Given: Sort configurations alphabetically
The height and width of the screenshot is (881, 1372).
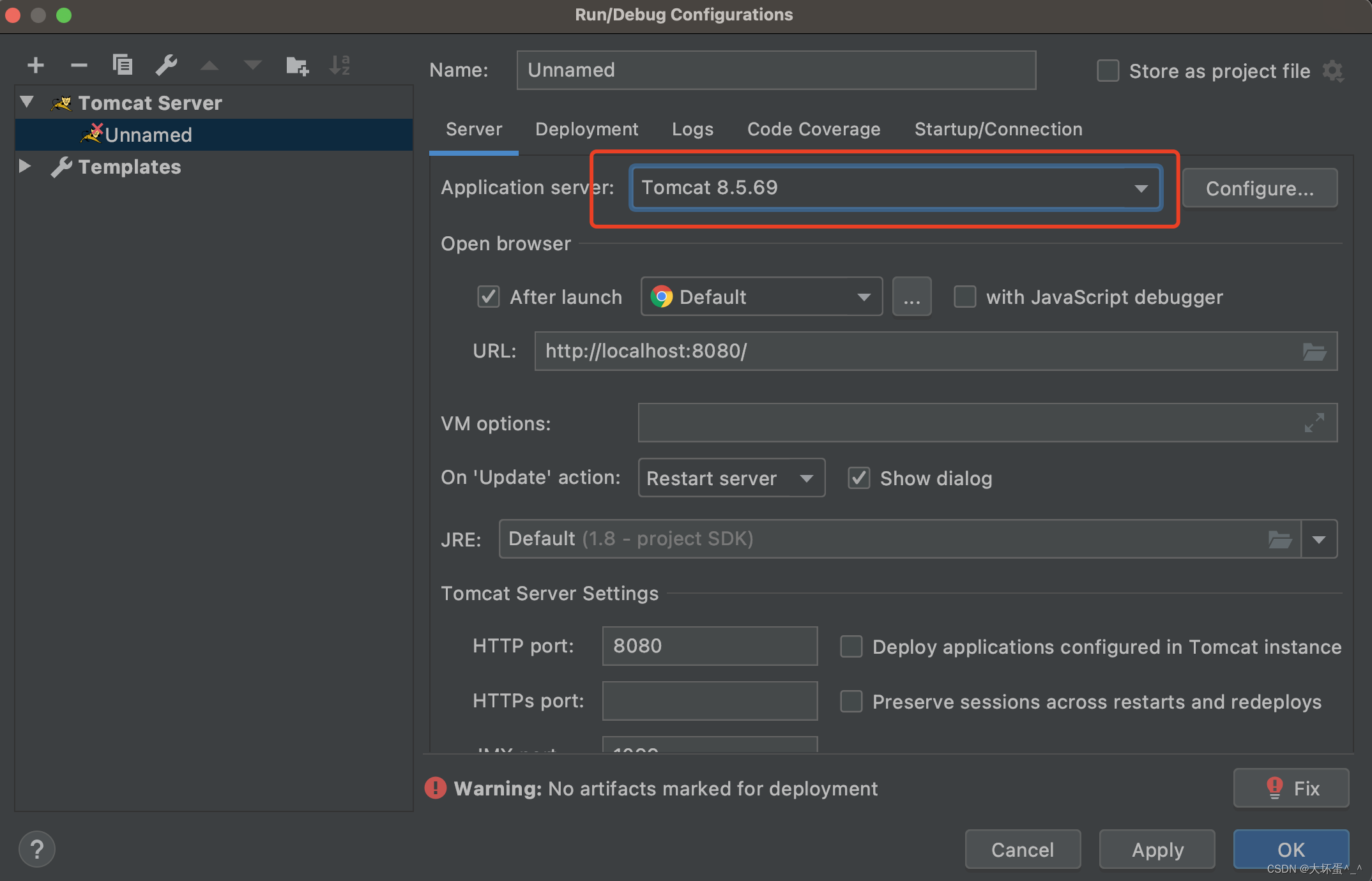Looking at the screenshot, I should 340,65.
